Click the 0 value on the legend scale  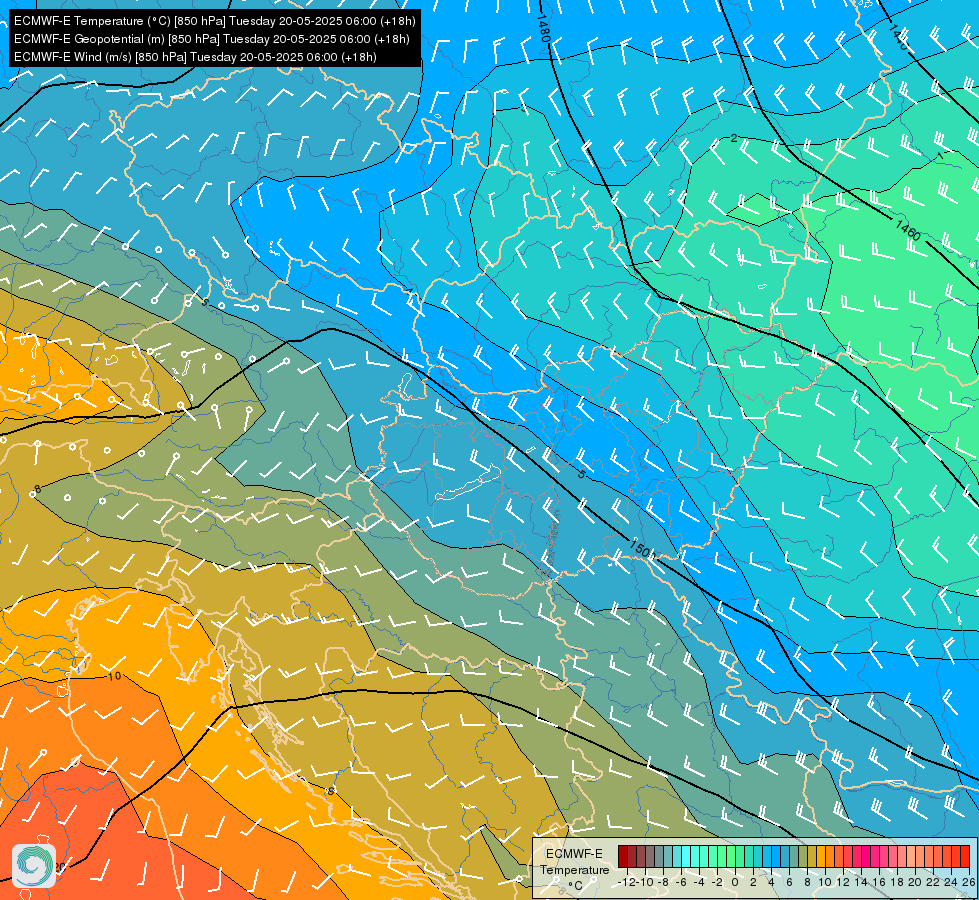pyautogui.click(x=735, y=882)
